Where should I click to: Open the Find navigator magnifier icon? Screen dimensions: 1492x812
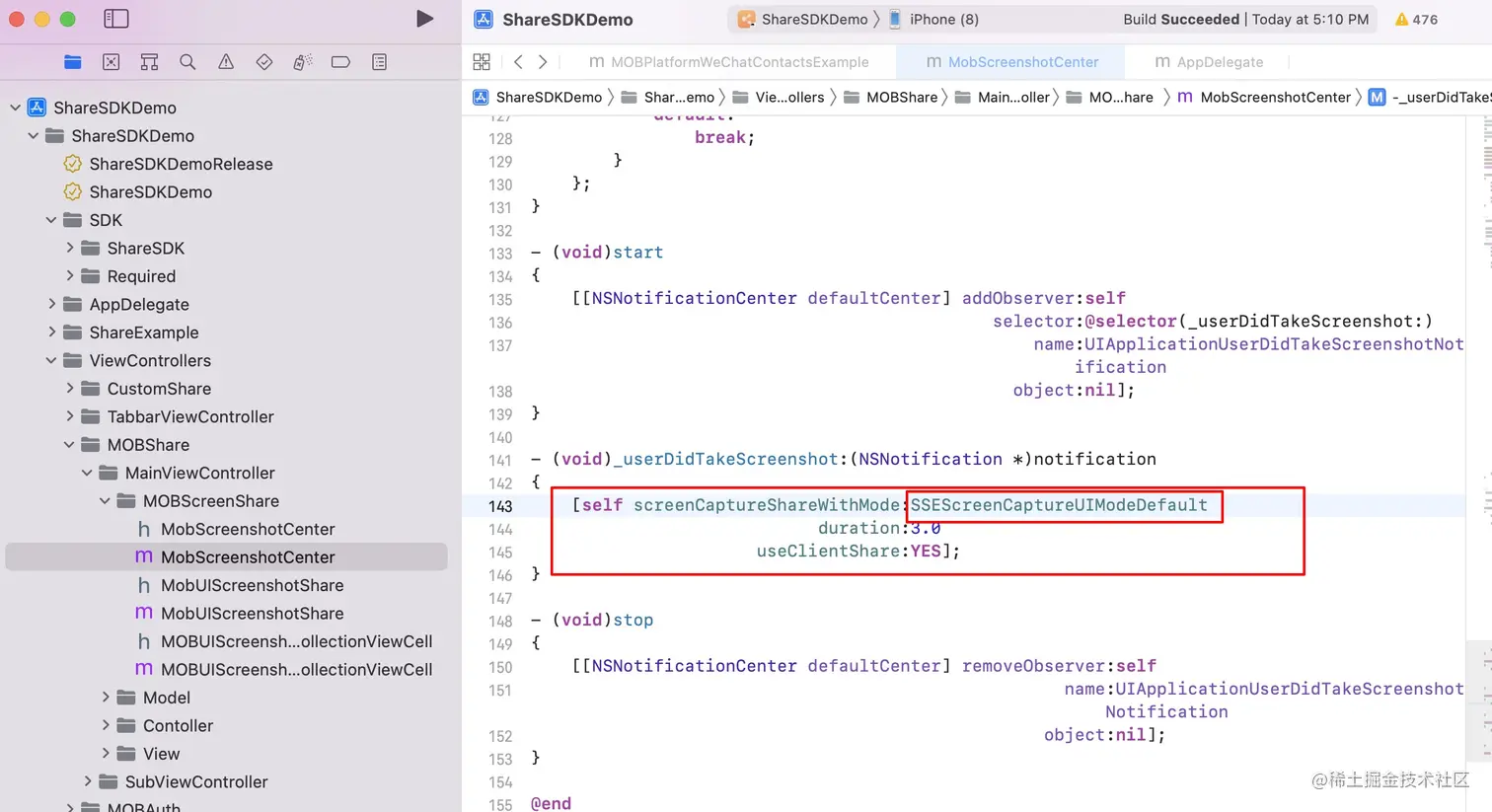coord(187,62)
